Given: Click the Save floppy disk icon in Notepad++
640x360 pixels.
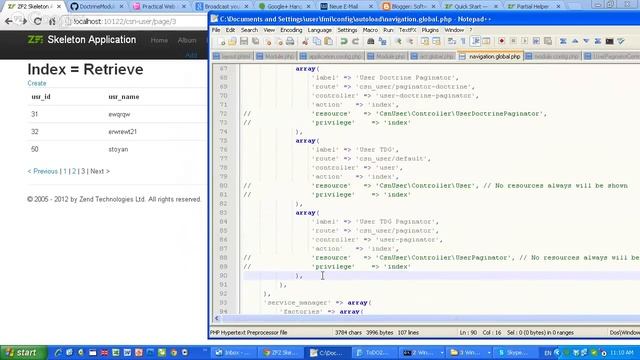Looking at the screenshot, I should click(244, 41).
